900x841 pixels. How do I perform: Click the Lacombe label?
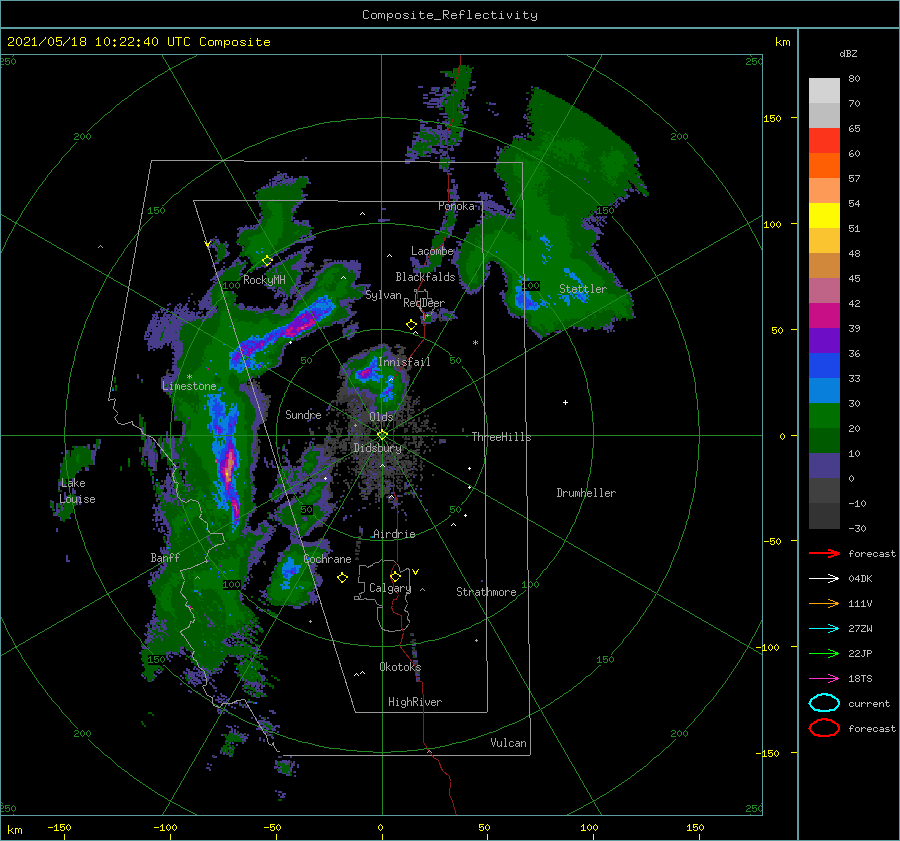432,251
